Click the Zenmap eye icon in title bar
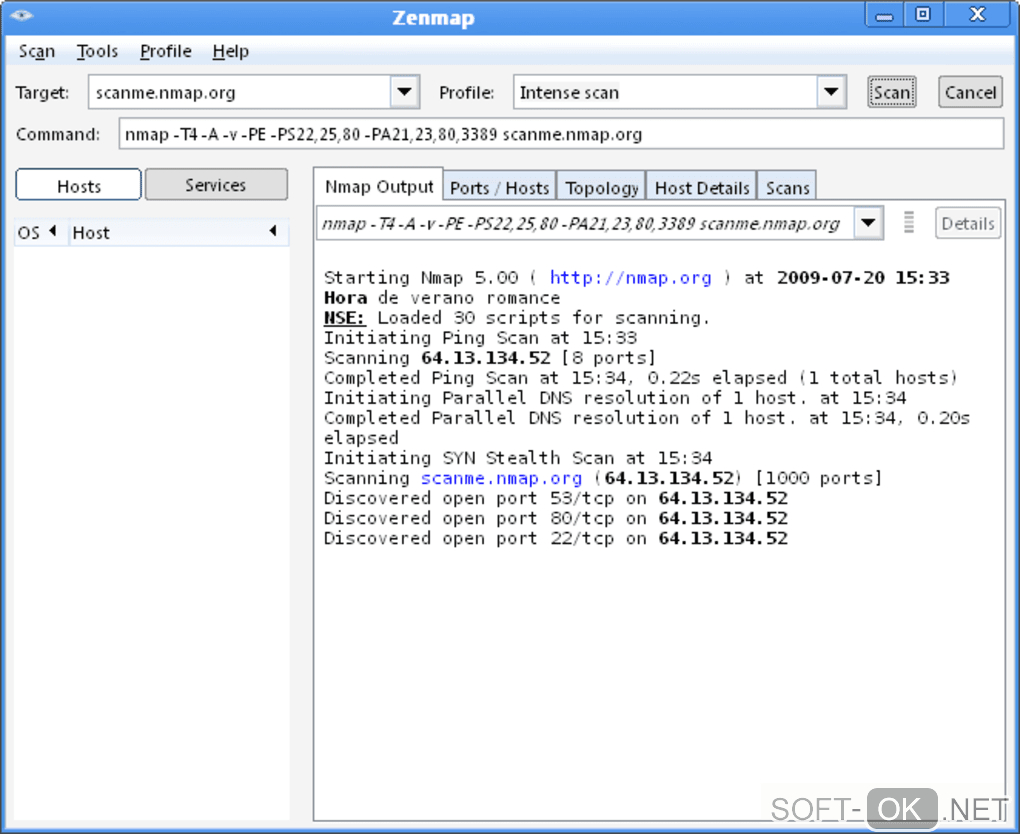Image resolution: width=1020 pixels, height=834 pixels. tap(21, 16)
